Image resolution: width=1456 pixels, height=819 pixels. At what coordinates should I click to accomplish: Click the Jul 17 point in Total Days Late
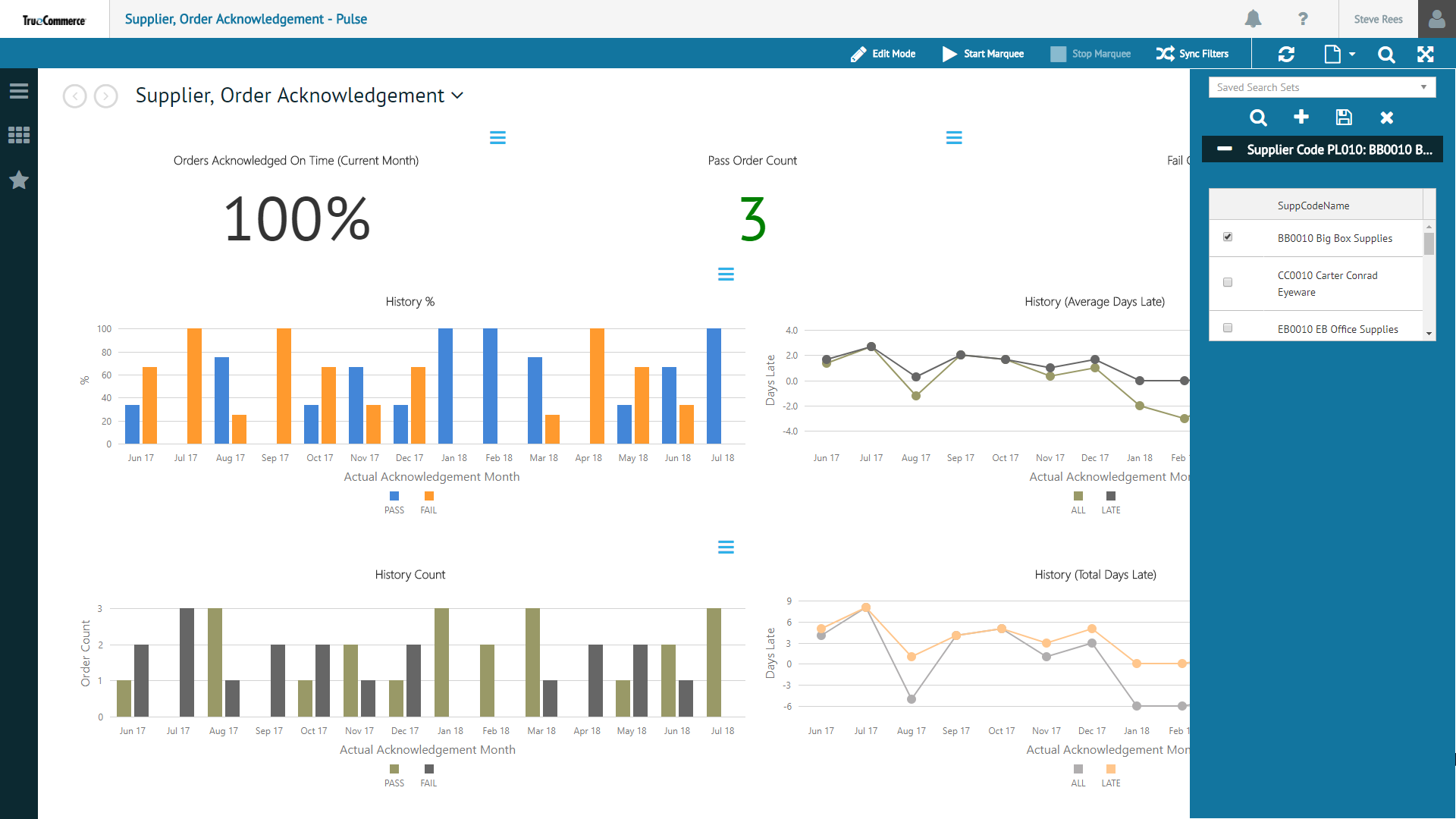click(865, 607)
